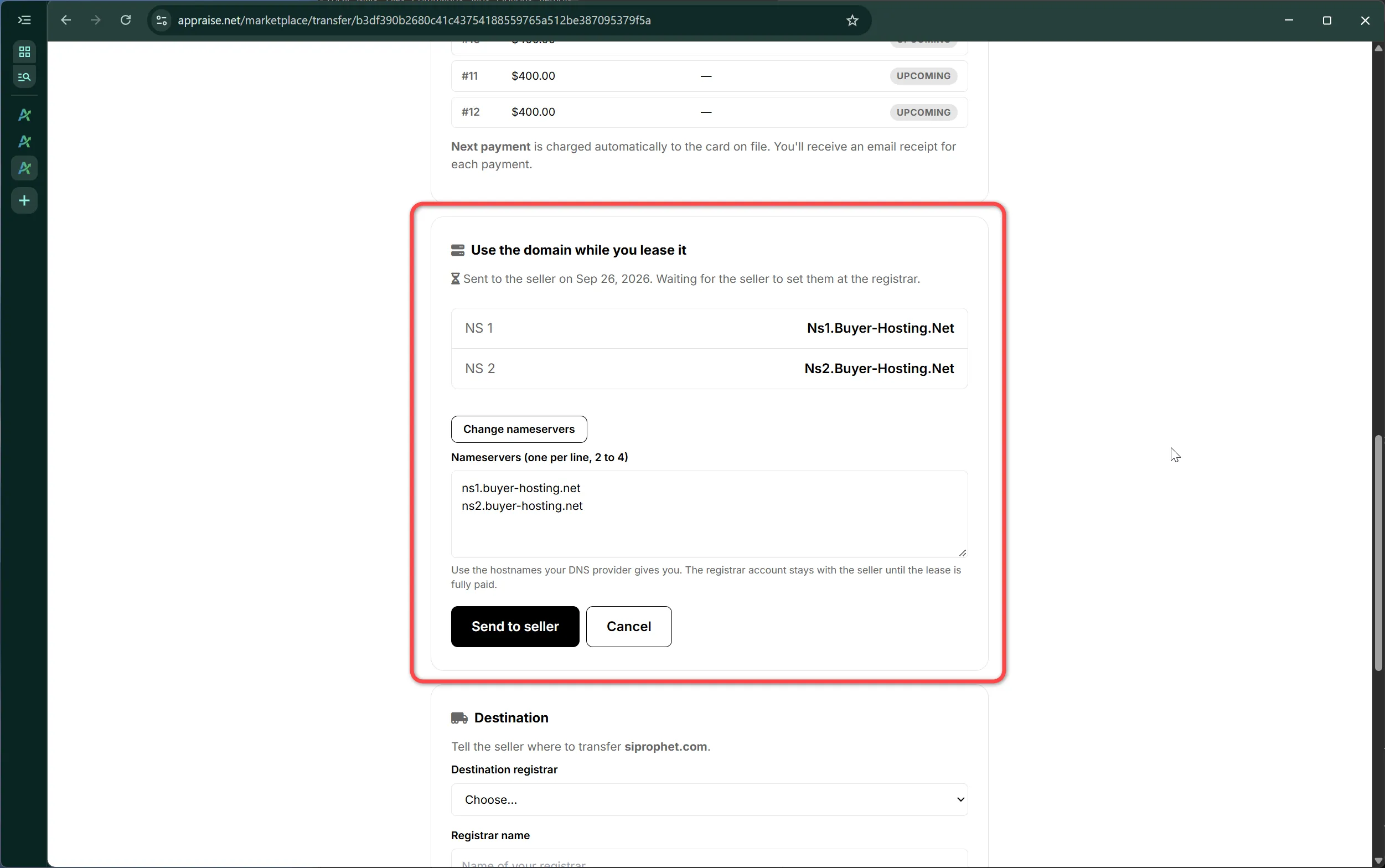Click the UPCOMING badge on payment #12

point(923,112)
